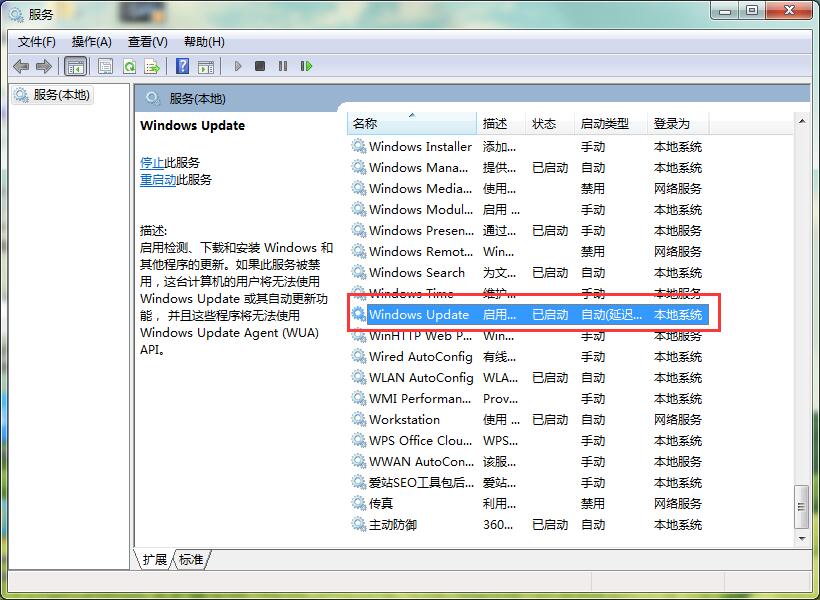
Task: Select the WWAN AutoCon... service row
Action: [x=528, y=461]
